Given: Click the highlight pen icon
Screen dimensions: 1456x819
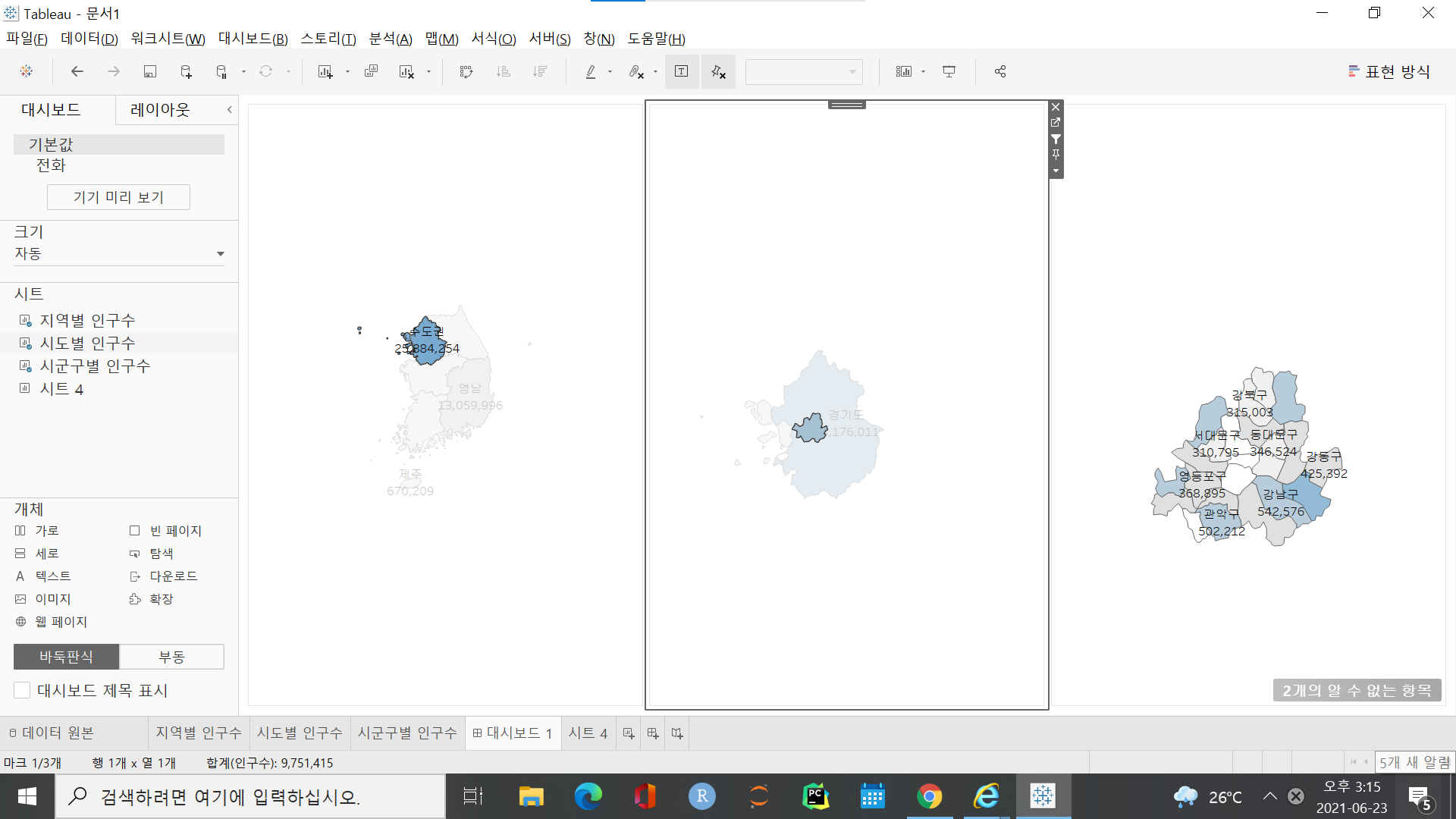Looking at the screenshot, I should pyautogui.click(x=591, y=71).
